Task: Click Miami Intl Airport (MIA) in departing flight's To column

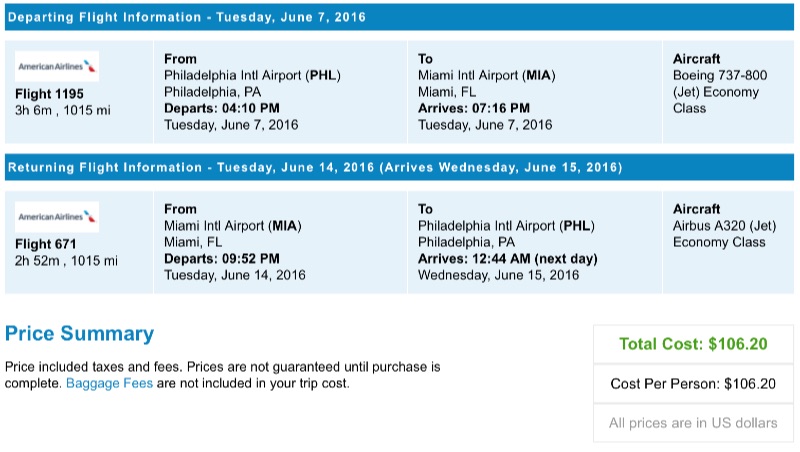Action: 486,76
